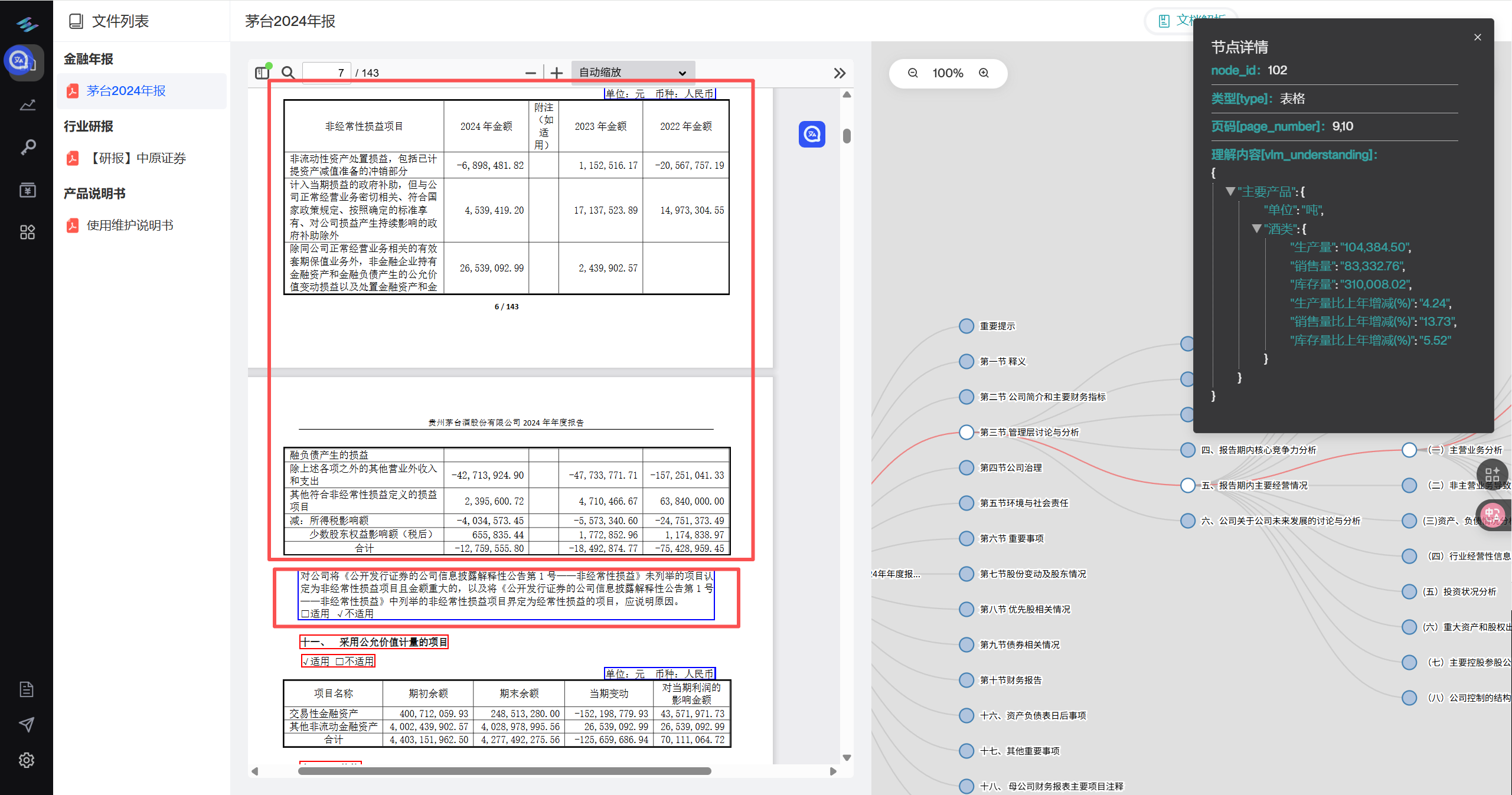The width and height of the screenshot is (1512, 795).
Task: Open the key sidebar icon
Action: coord(28,147)
